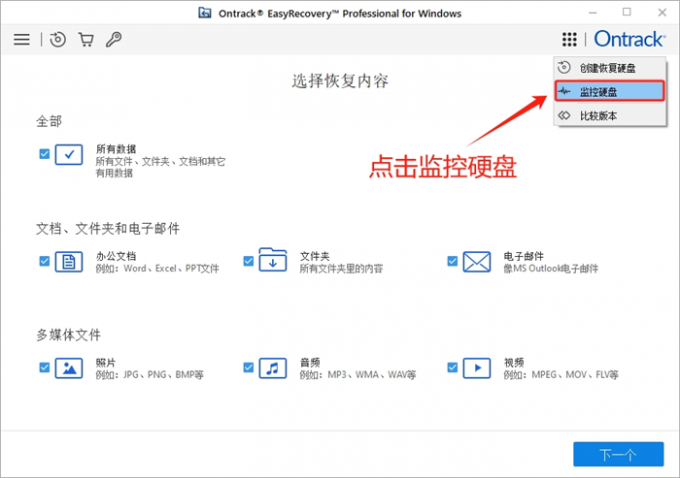Image resolution: width=680 pixels, height=478 pixels.
Task: Click the 所有数据 label
Action: 116,149
